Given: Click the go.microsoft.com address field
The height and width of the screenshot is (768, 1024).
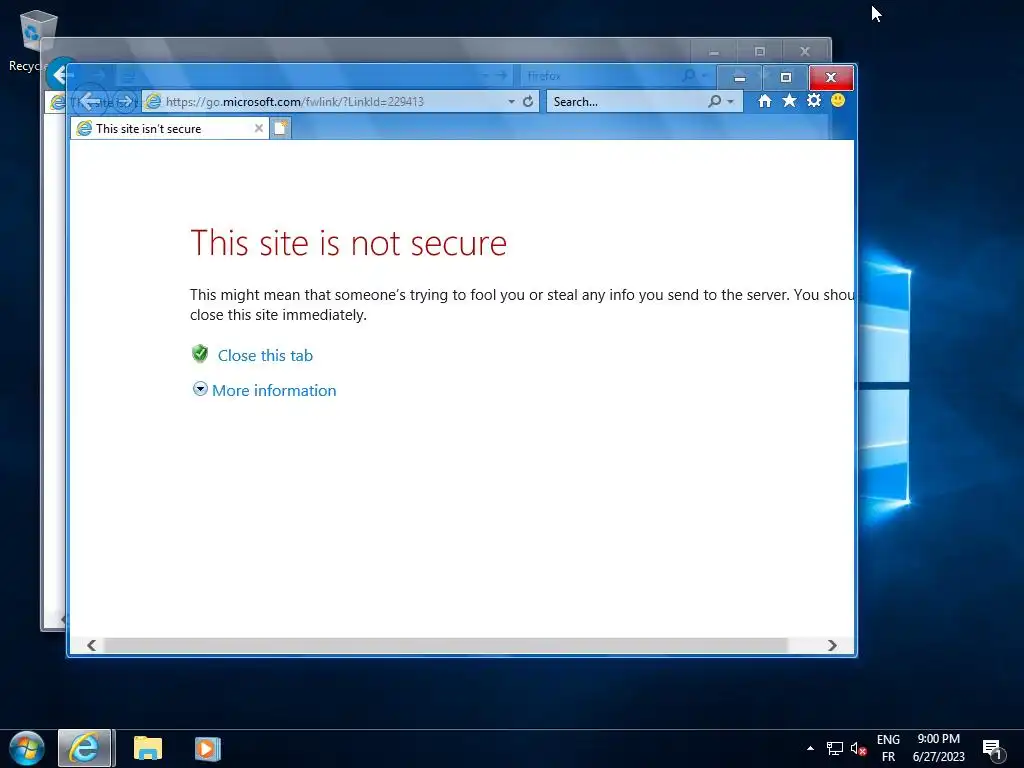Looking at the screenshot, I should 327,101.
